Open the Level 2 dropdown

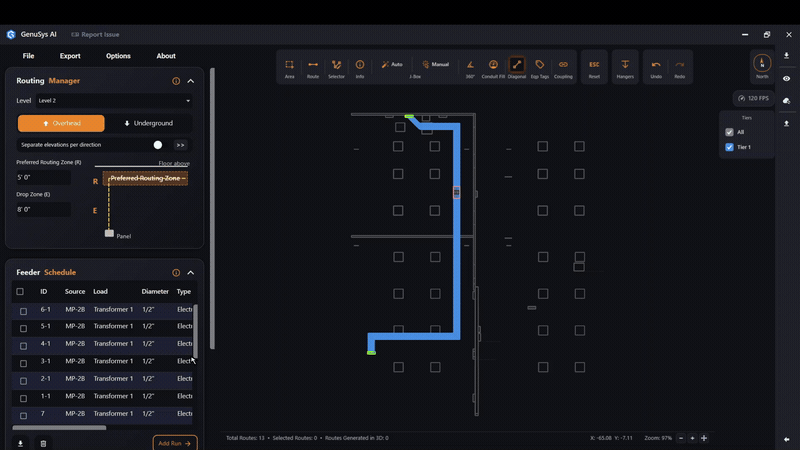point(114,101)
